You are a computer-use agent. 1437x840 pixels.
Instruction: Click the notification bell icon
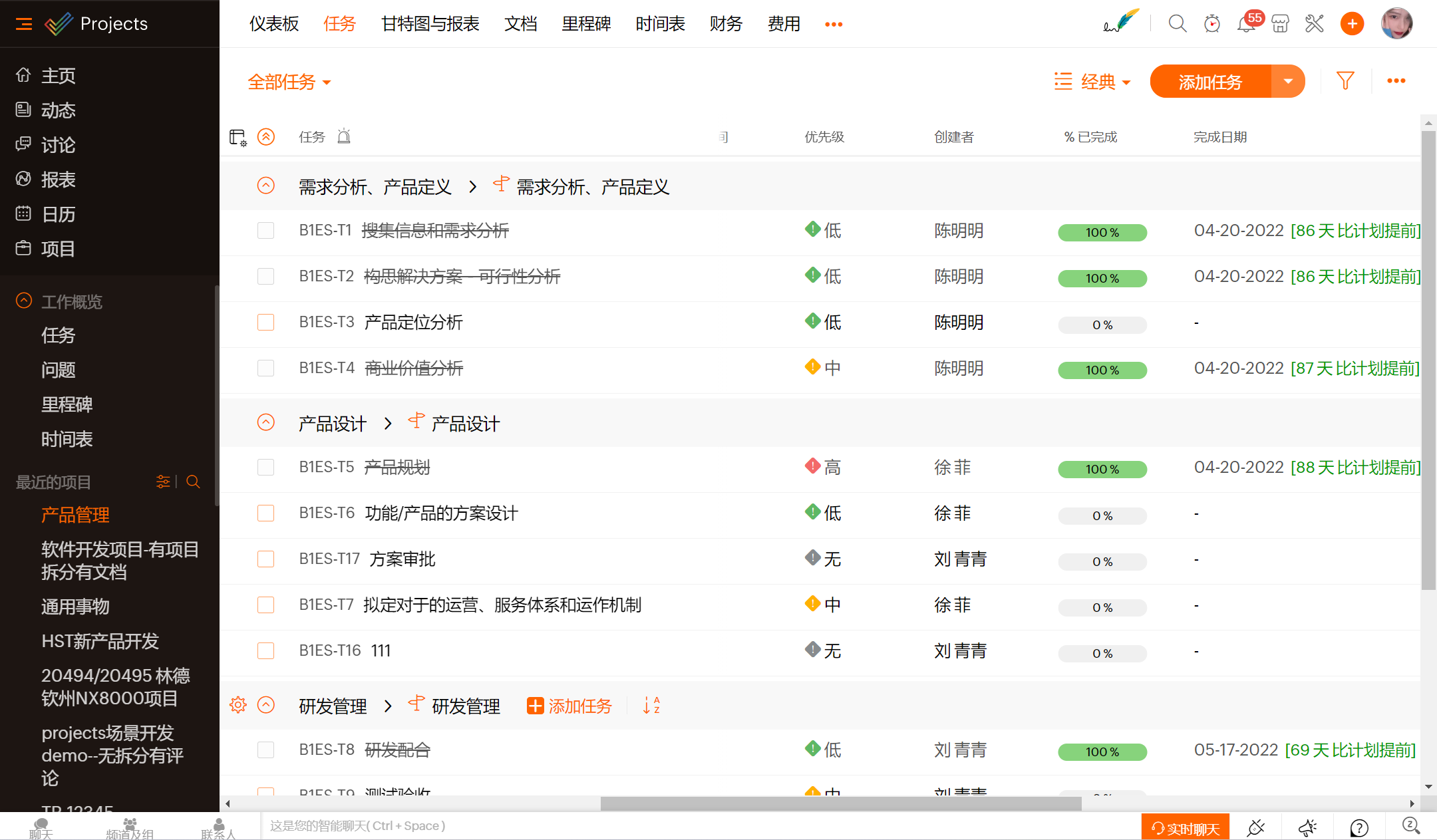click(1245, 25)
